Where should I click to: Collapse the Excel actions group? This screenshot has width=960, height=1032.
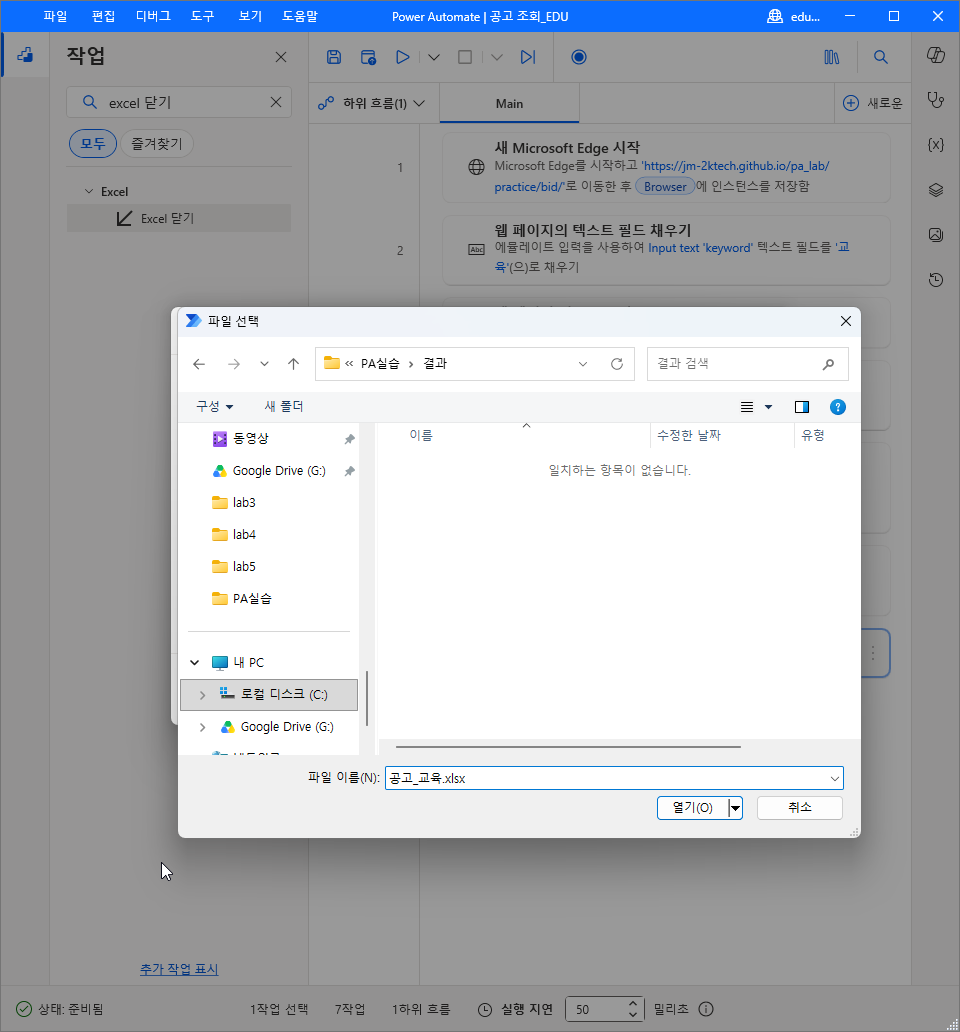tap(89, 191)
